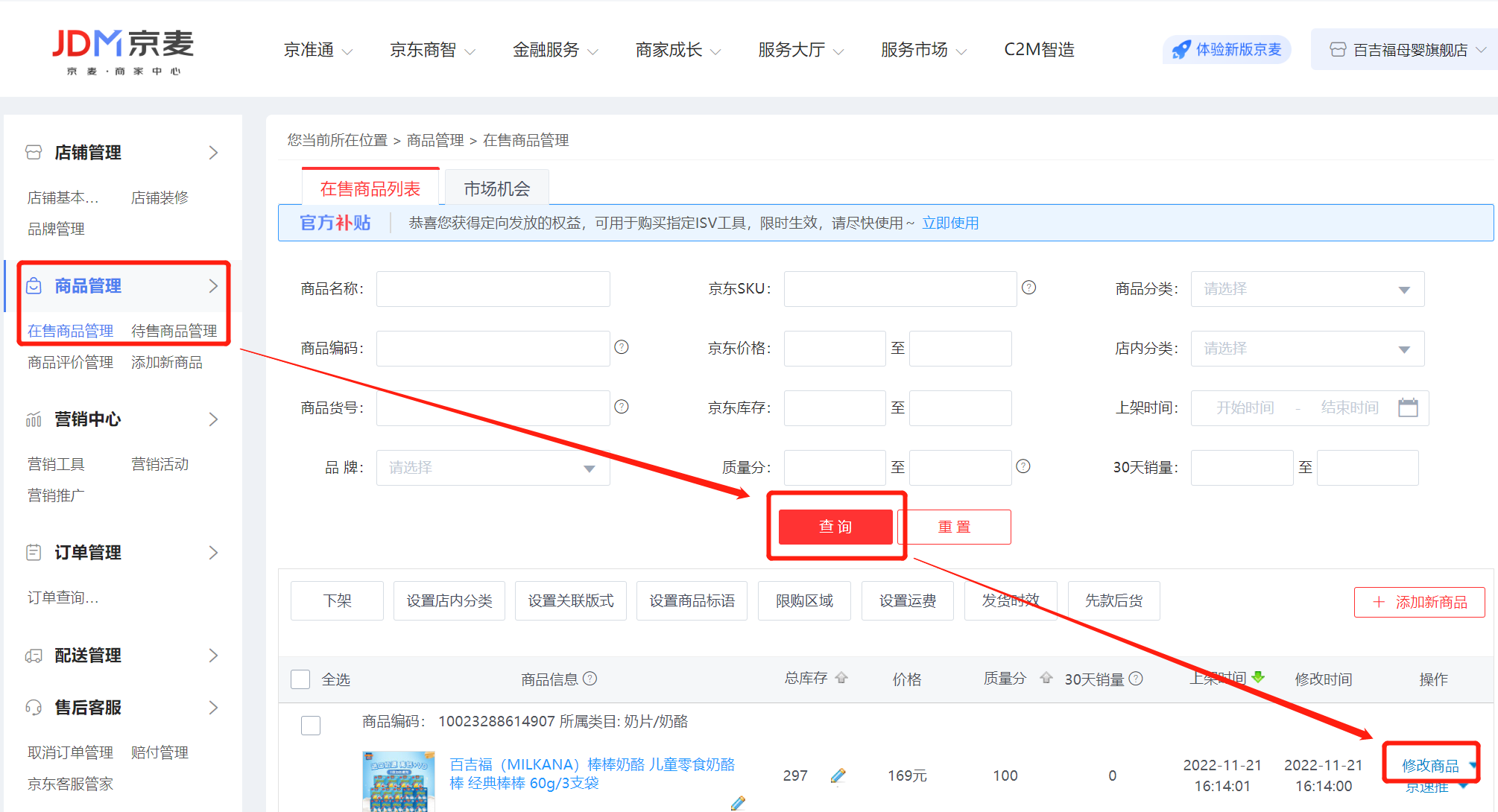1498x812 pixels.
Task: Click help icon next to 京东SKU field
Action: point(1028,288)
